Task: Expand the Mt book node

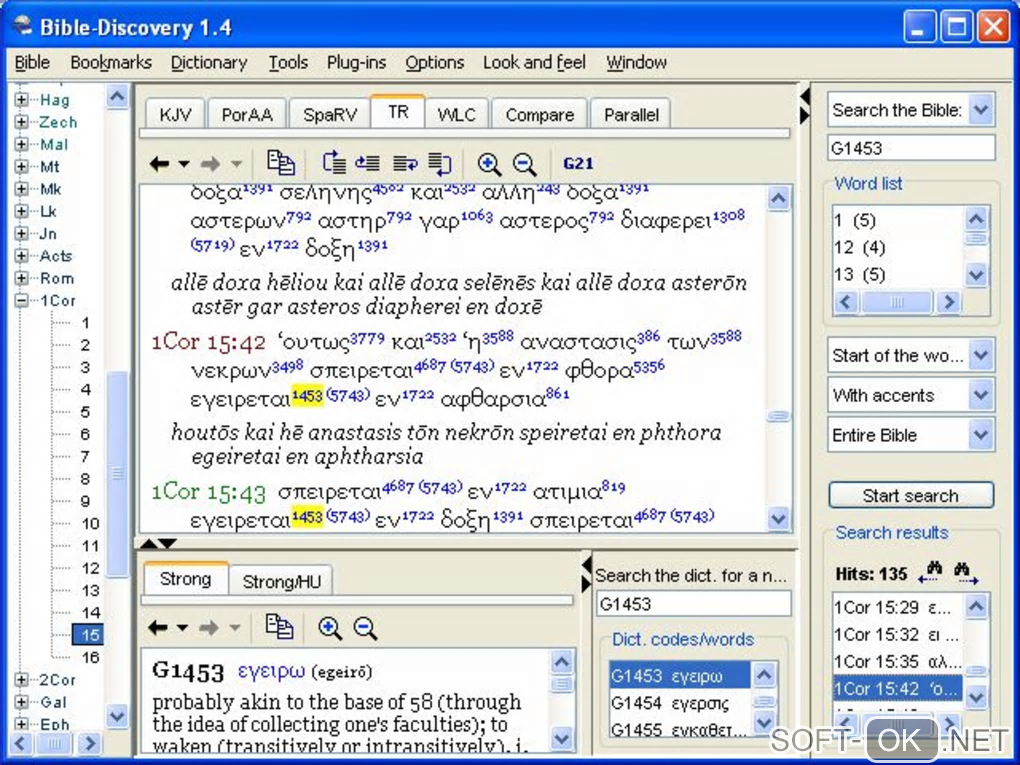Action: pos(21,167)
